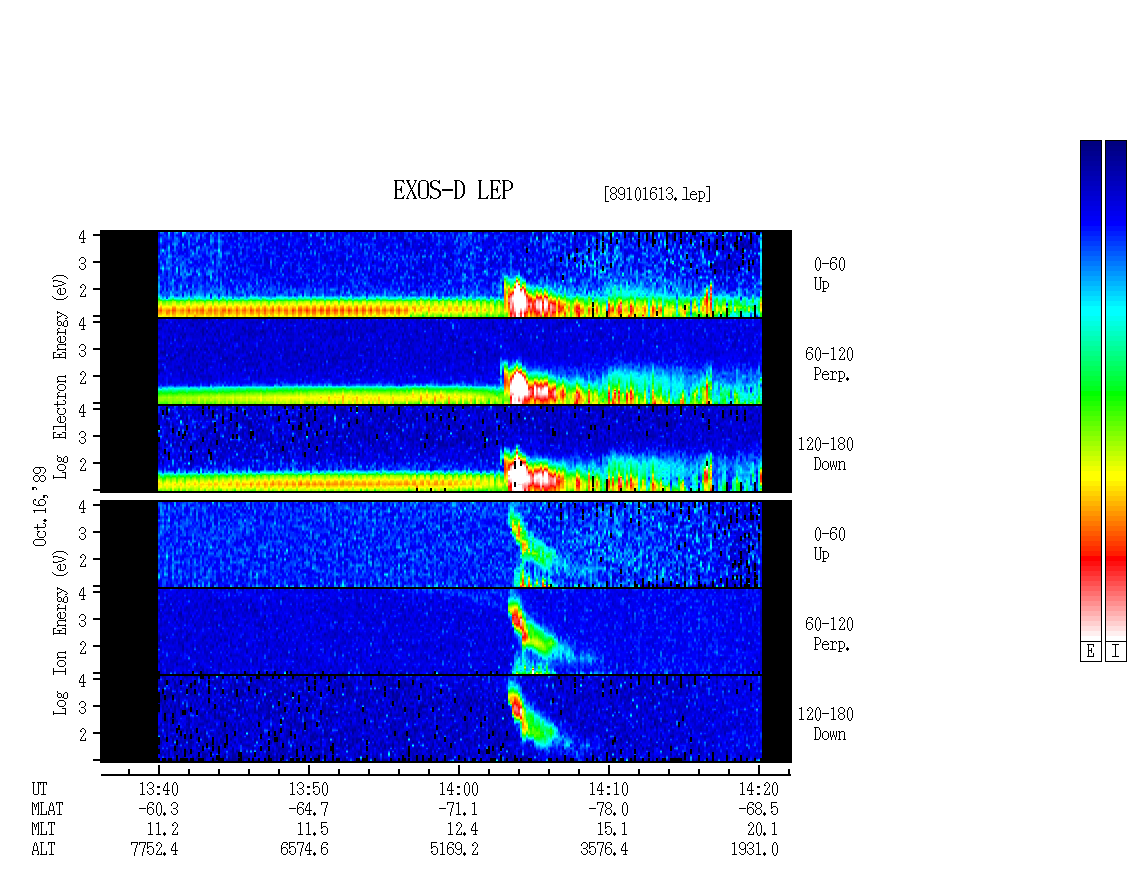Click the MLAT value -78.0
1130x875 pixels.
click(x=608, y=809)
